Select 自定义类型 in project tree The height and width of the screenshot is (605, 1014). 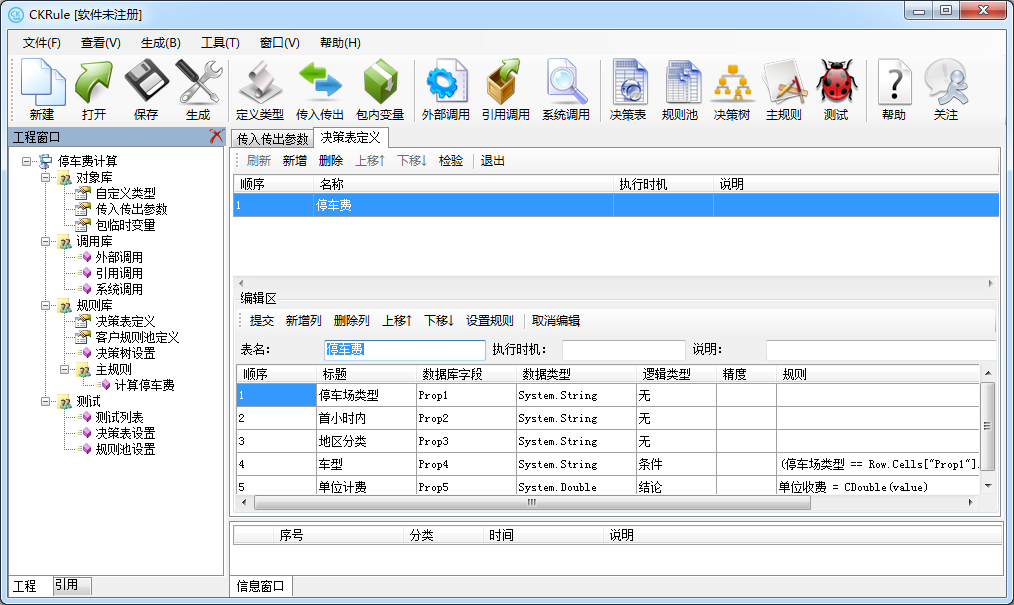tap(125, 193)
